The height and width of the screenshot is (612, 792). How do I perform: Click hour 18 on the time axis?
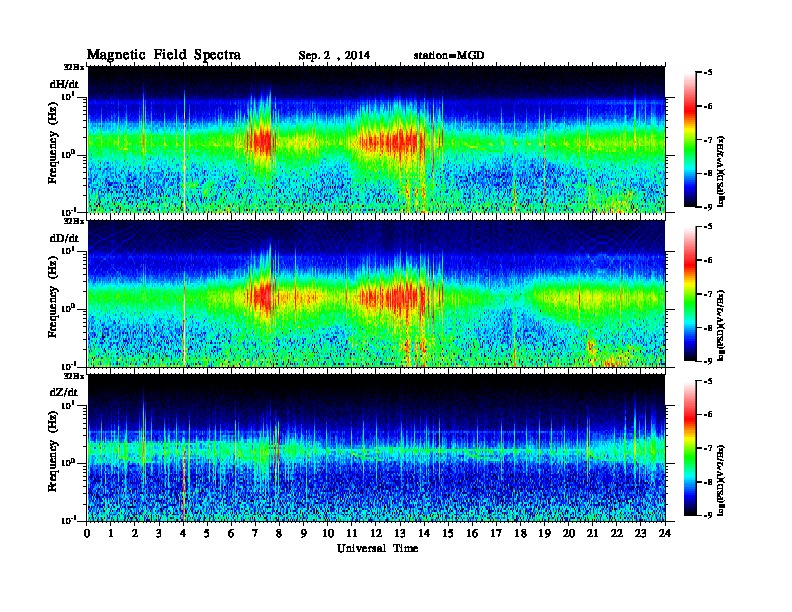pos(520,533)
